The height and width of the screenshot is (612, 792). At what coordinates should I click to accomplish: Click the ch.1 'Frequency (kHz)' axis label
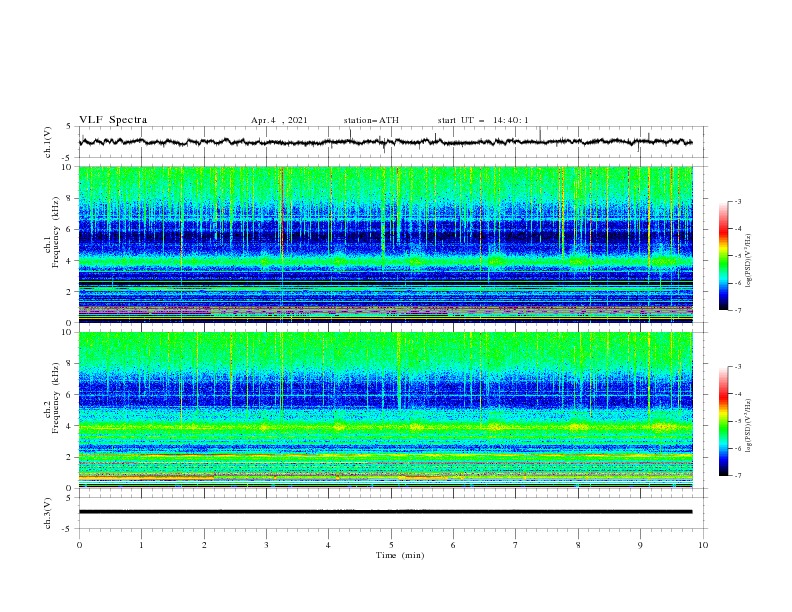pos(55,233)
